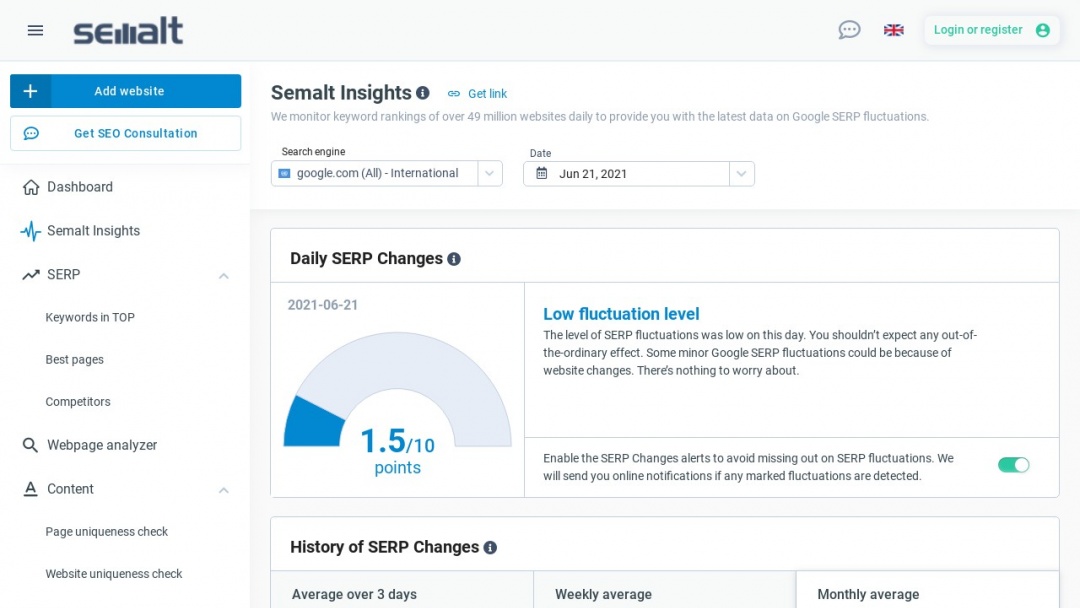The height and width of the screenshot is (608, 1080).
Task: Select Keywords in TOP menu item
Action: tap(90, 317)
